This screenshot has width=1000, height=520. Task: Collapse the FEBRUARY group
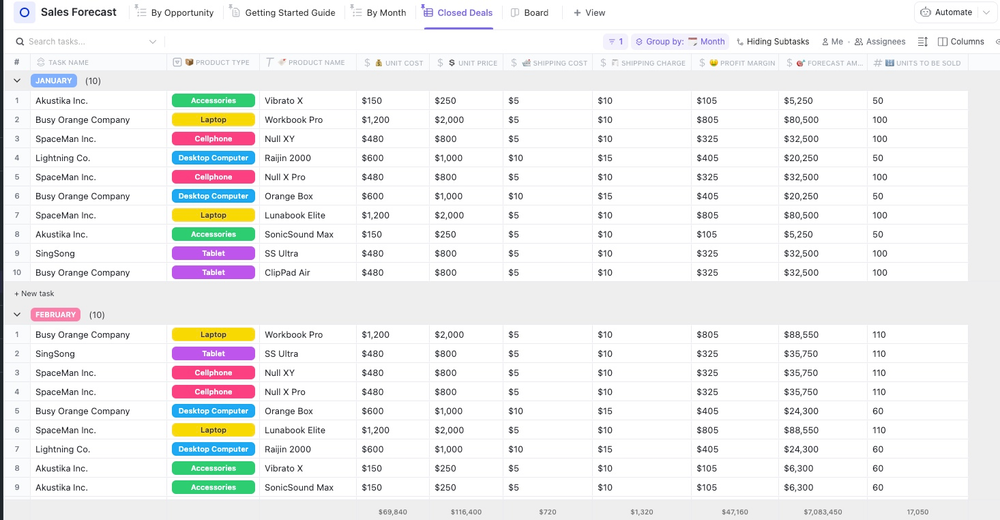[x=17, y=315]
